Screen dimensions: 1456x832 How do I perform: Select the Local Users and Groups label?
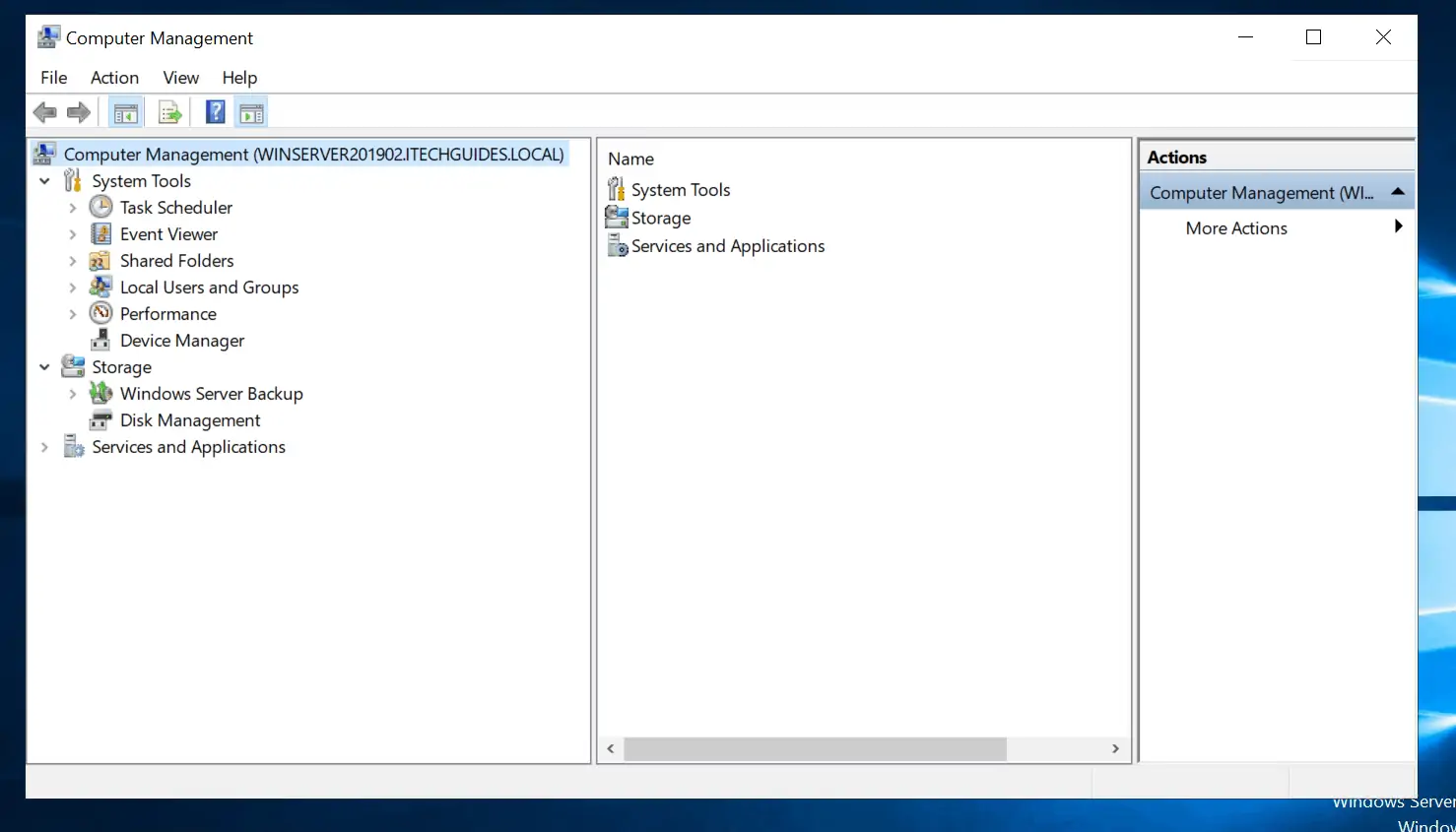[210, 288]
